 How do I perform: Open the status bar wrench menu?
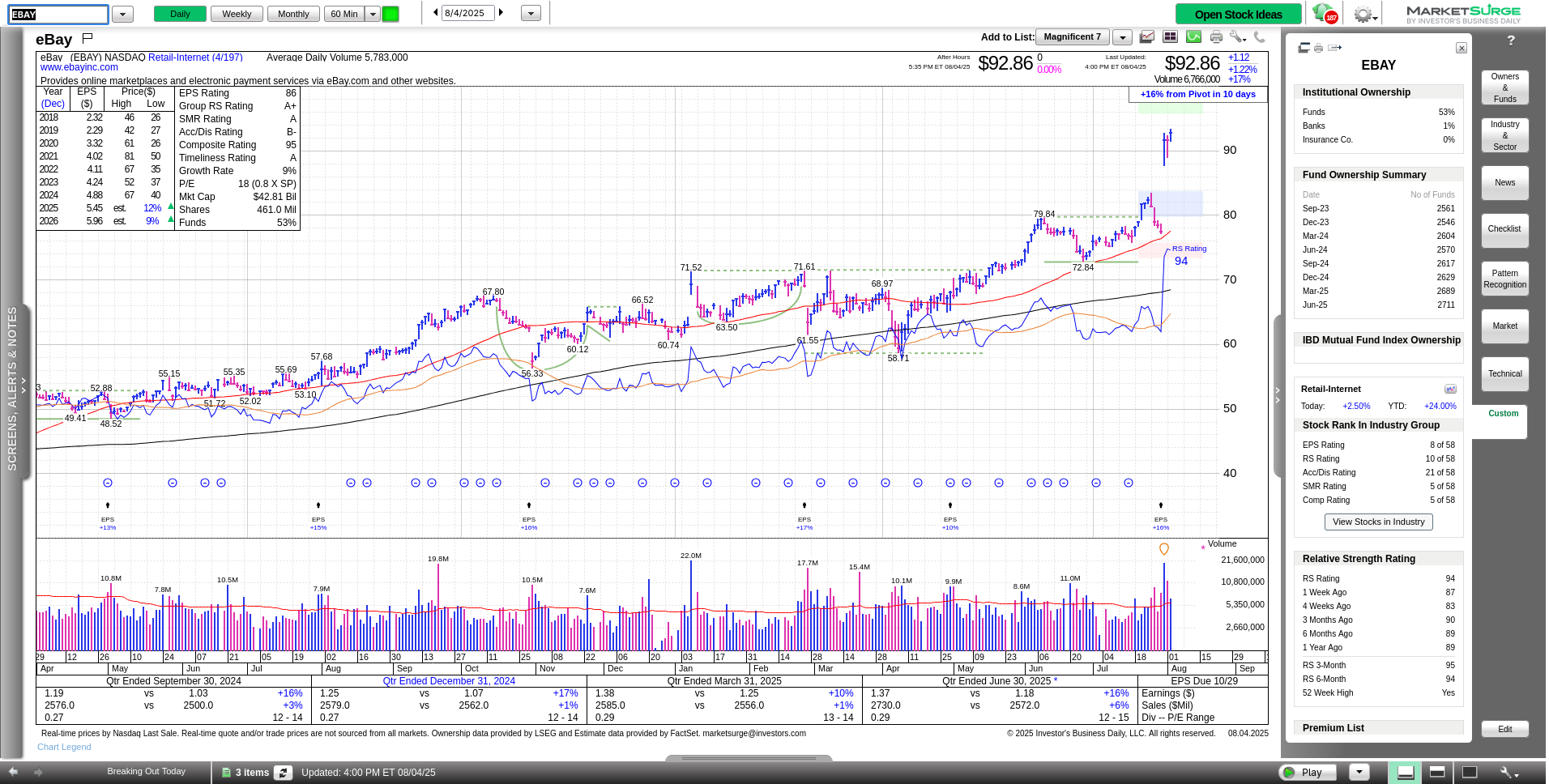1508,773
